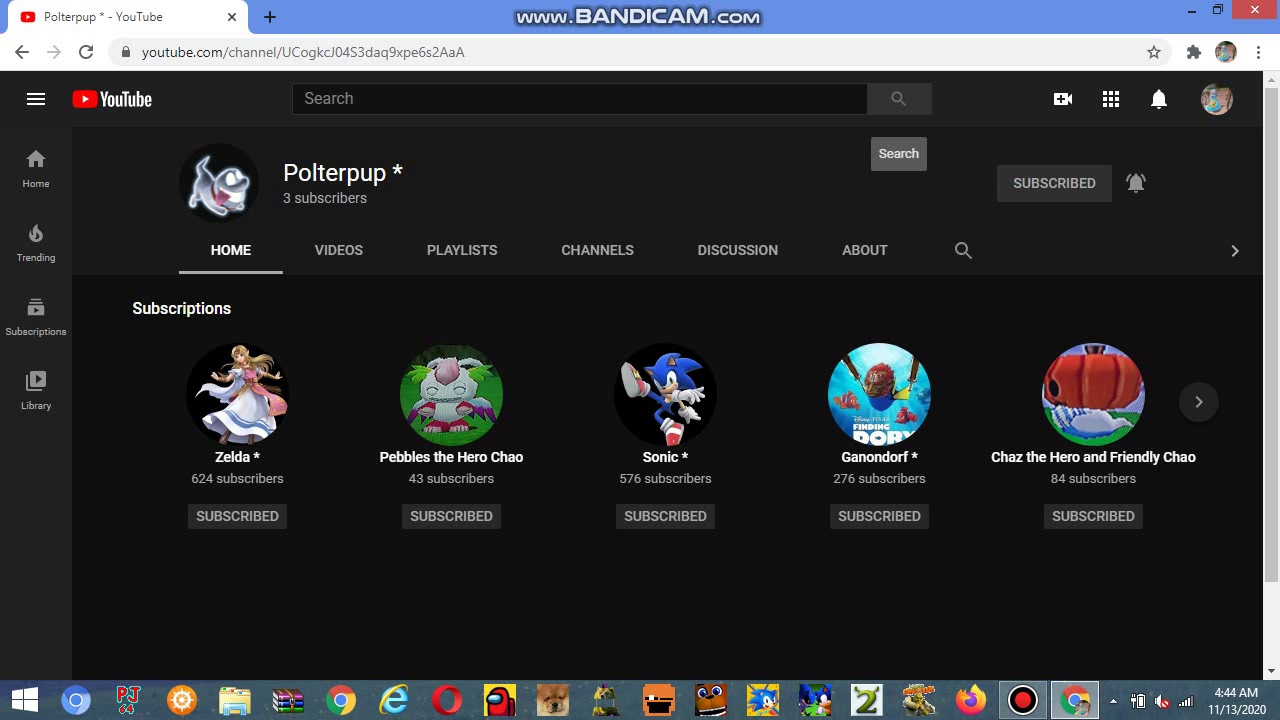This screenshot has width=1280, height=720.
Task: Open Pebbles the Hero Chao channel link
Action: (451, 457)
